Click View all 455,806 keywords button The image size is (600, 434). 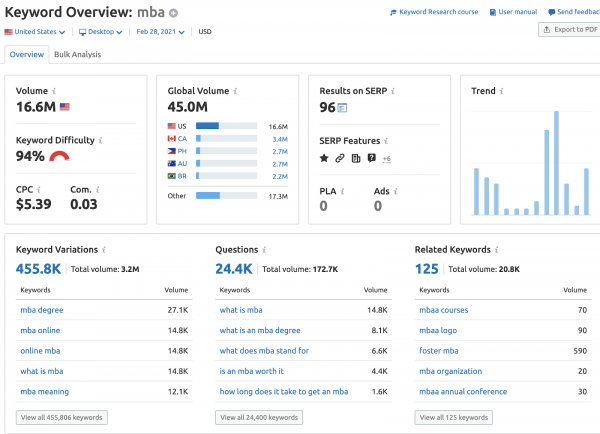coord(62,418)
